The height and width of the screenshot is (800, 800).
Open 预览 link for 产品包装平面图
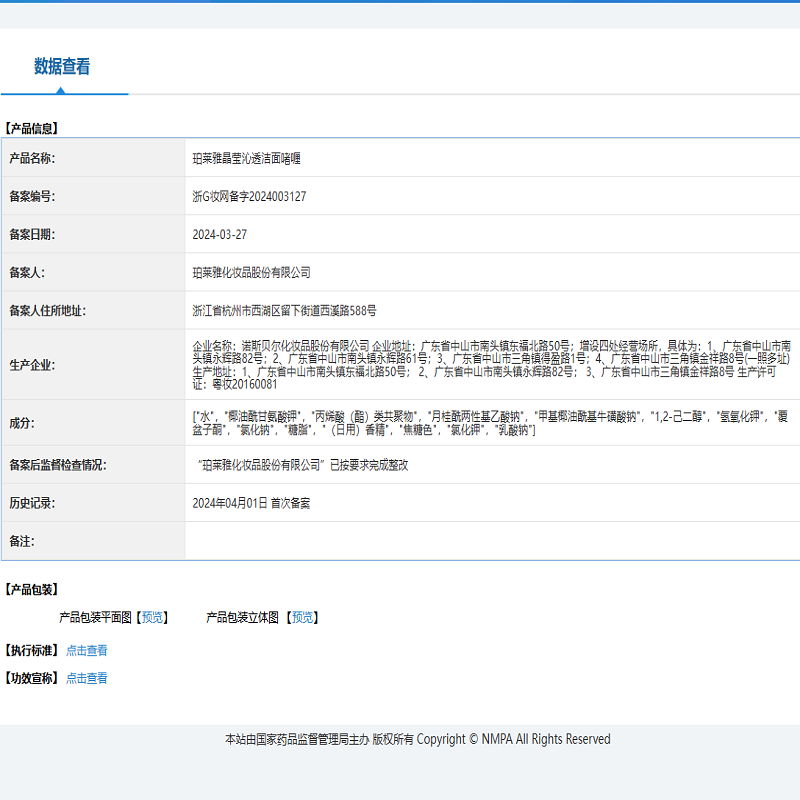153,618
